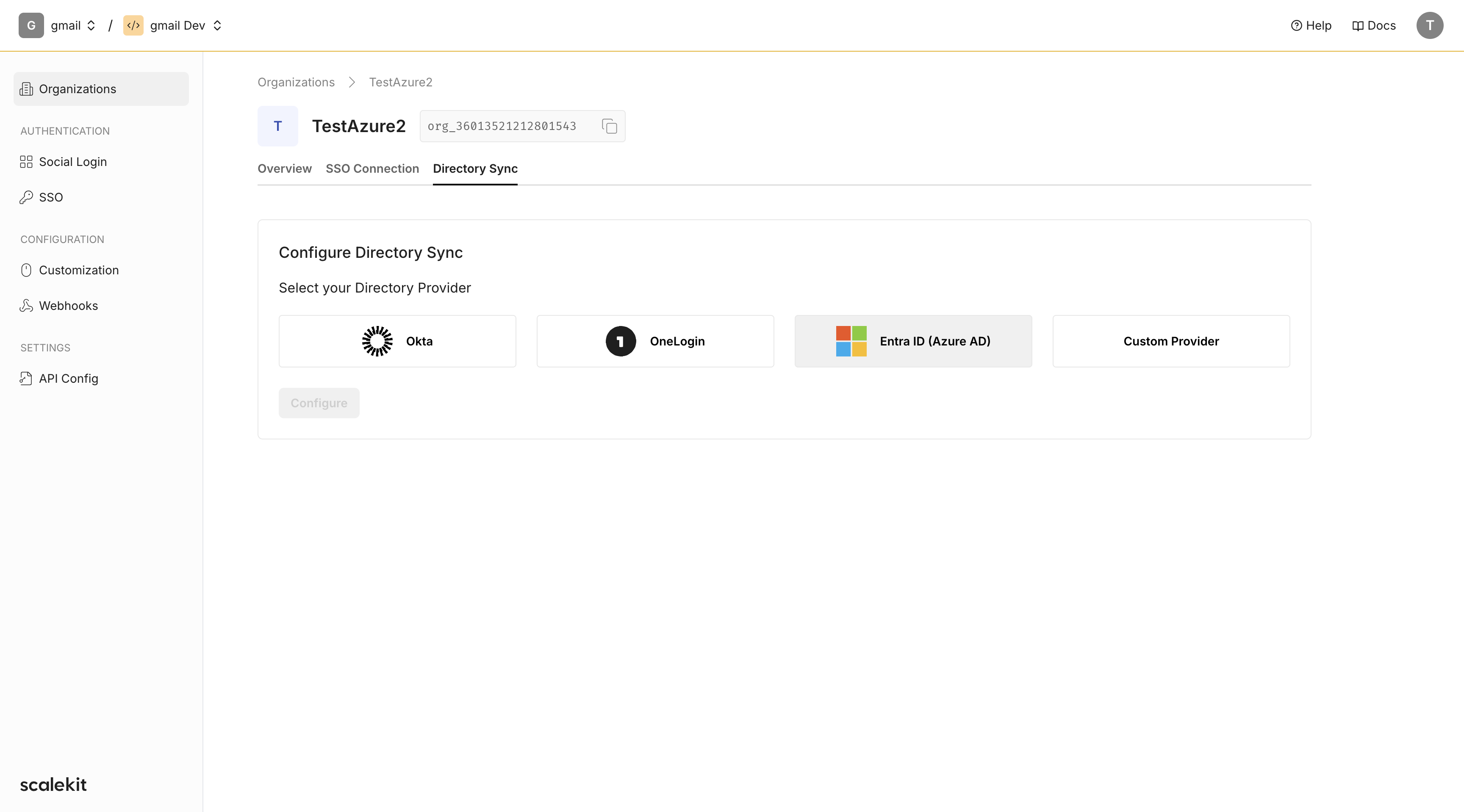Click the Microsoft four-color logo

(x=851, y=341)
